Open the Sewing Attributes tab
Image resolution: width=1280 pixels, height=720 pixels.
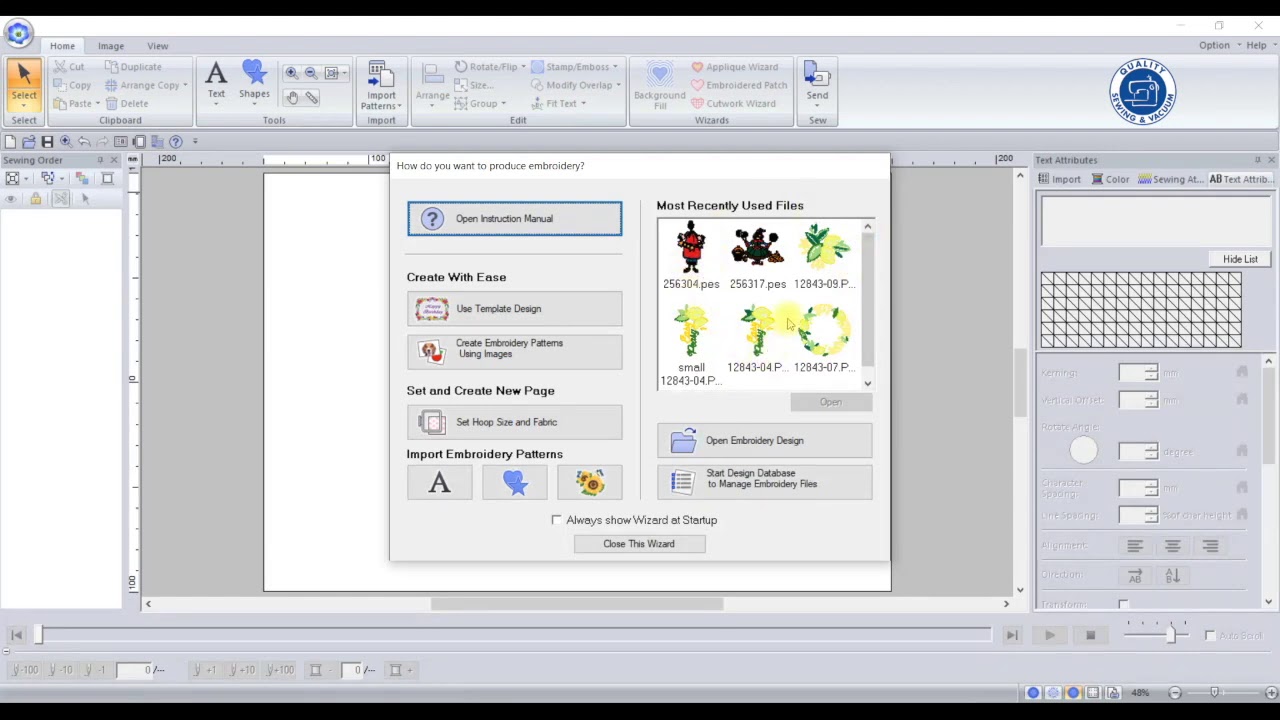[1171, 179]
